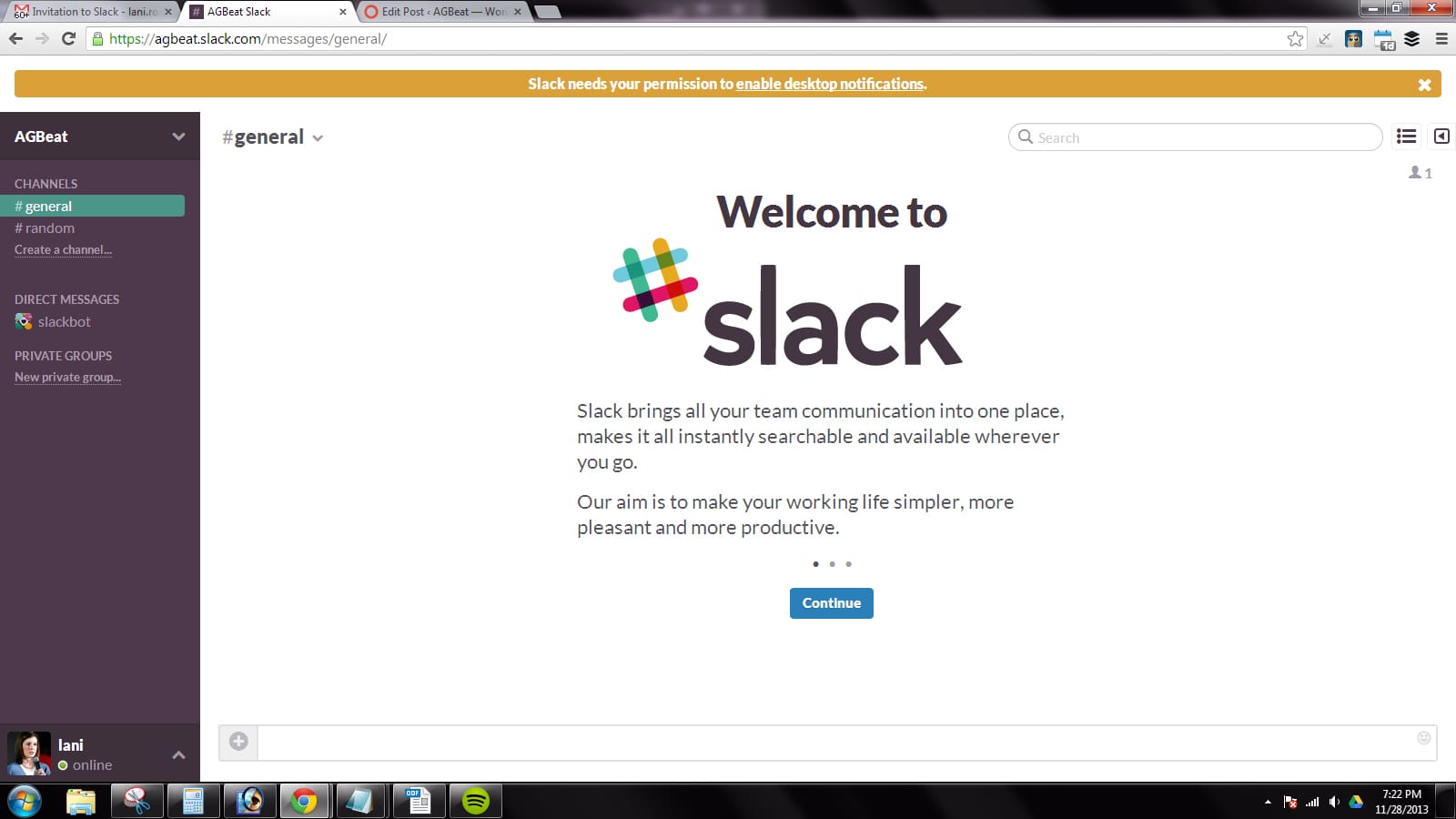Focus the Search input field
The height and width of the screenshot is (819, 1456).
1201,137
